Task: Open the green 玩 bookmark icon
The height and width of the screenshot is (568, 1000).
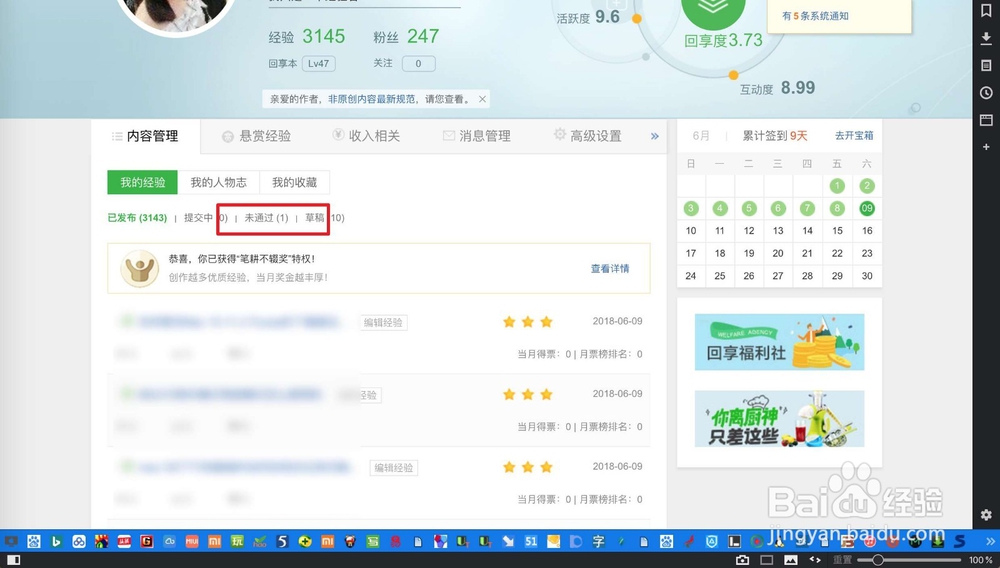Action: tap(237, 541)
